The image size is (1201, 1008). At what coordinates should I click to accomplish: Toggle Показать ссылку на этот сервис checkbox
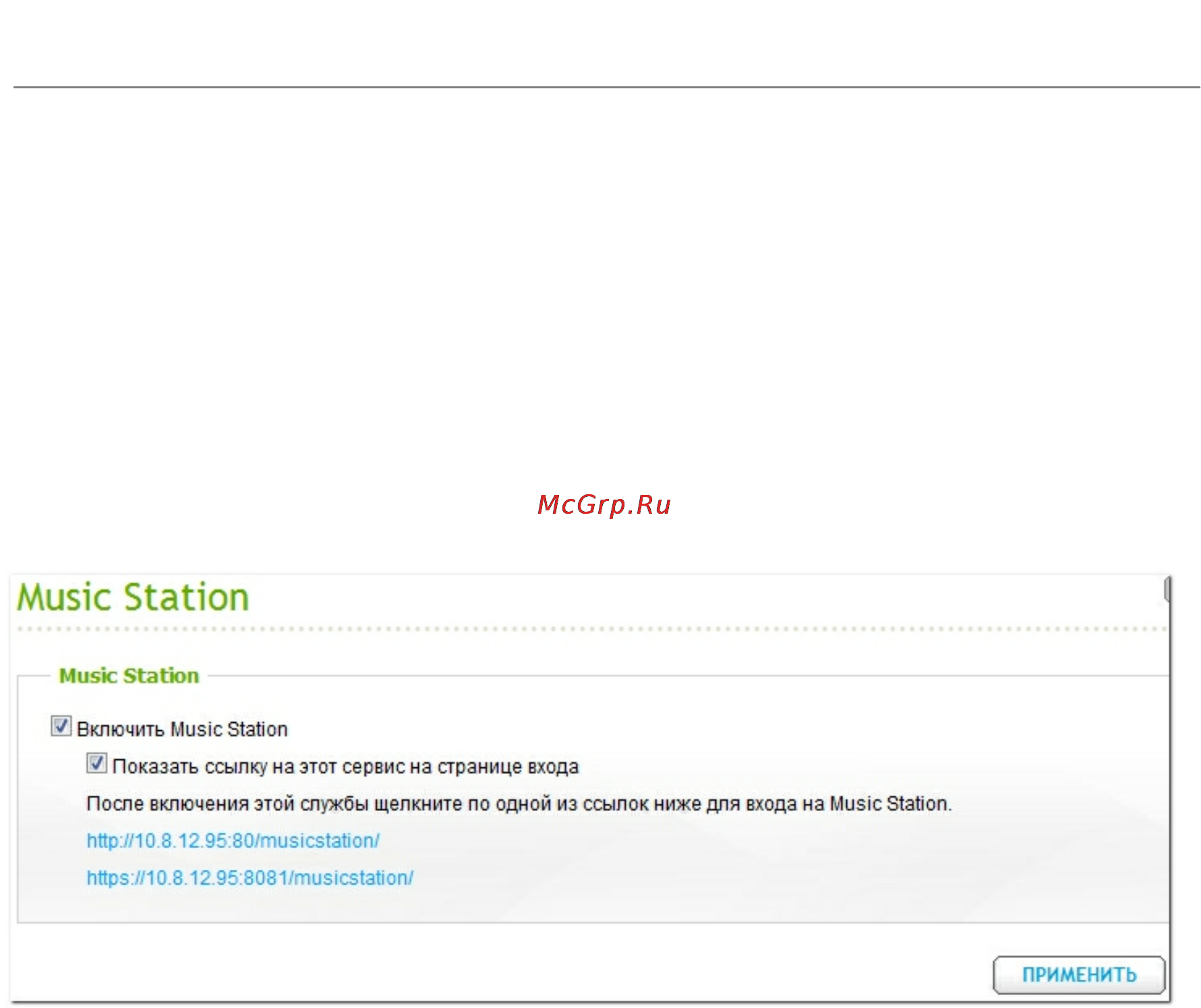coord(96,764)
